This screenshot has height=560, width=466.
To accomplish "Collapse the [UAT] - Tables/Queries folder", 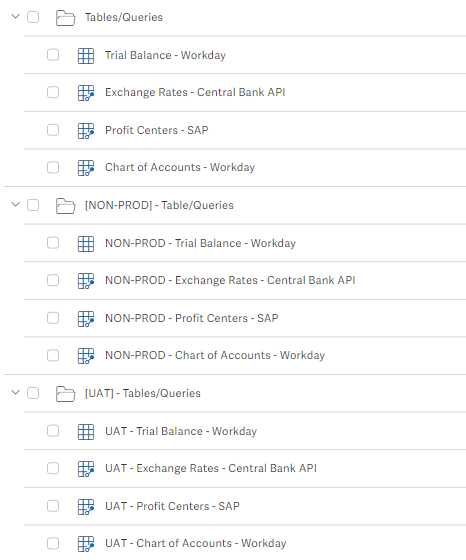I will point(15,392).
